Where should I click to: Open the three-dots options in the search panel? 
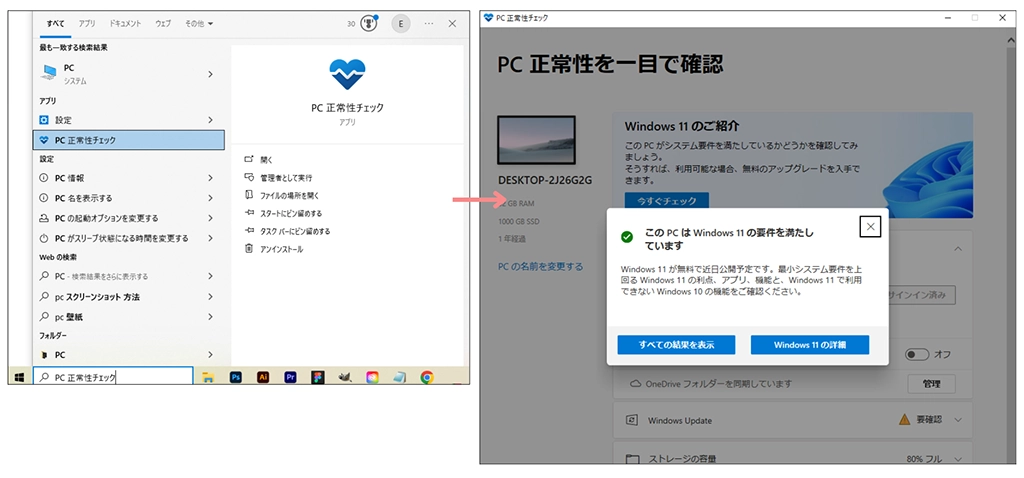(x=428, y=24)
